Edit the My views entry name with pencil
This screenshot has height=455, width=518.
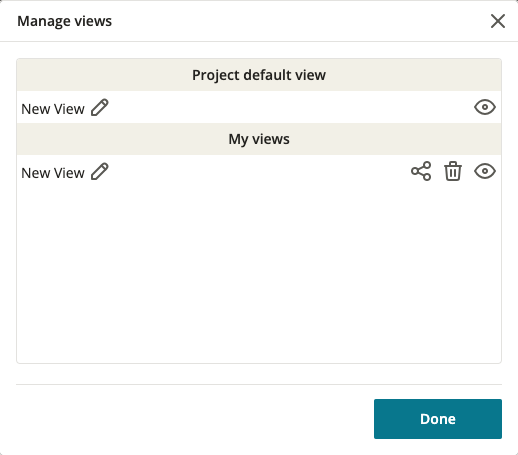(100, 171)
